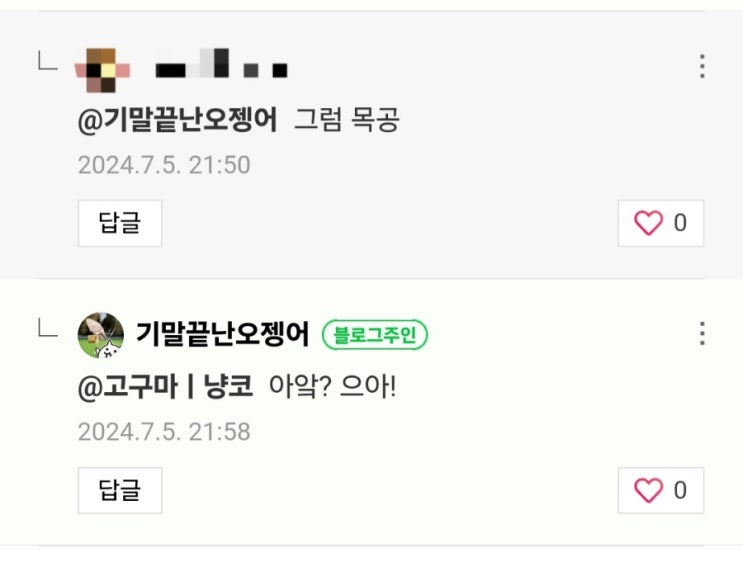Click the pixelated profile avatar of the first commenter
The height and width of the screenshot is (562, 743).
coord(102,70)
